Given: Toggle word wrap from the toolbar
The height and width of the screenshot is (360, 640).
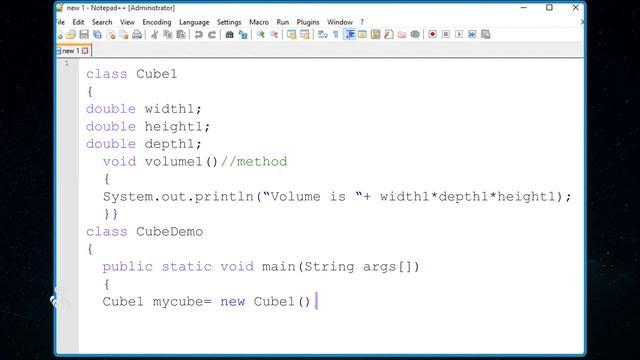Looking at the screenshot, I should pyautogui.click(x=322, y=35).
